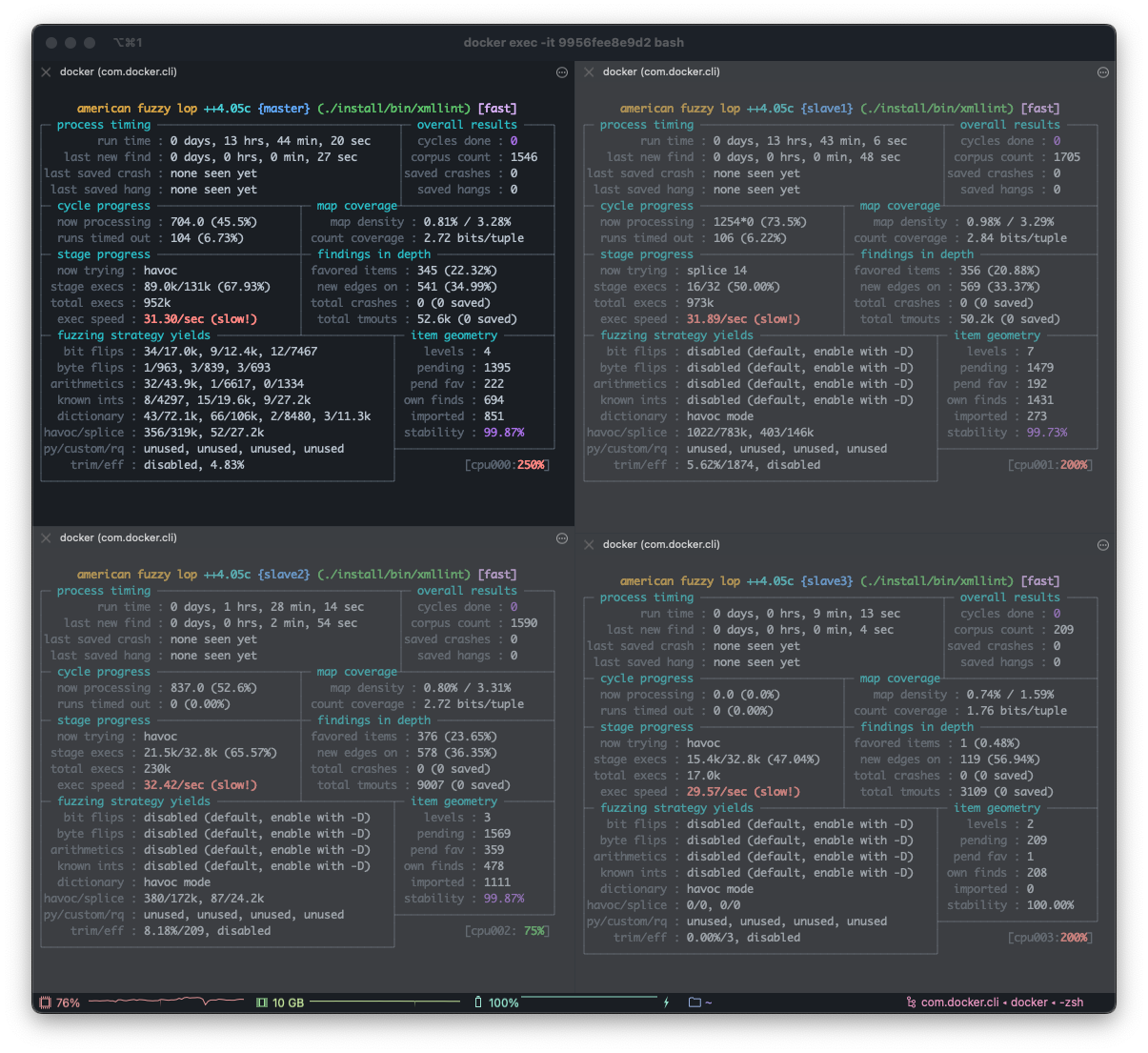
Task: Click the battery icon showing 100%
Action: [478, 1002]
